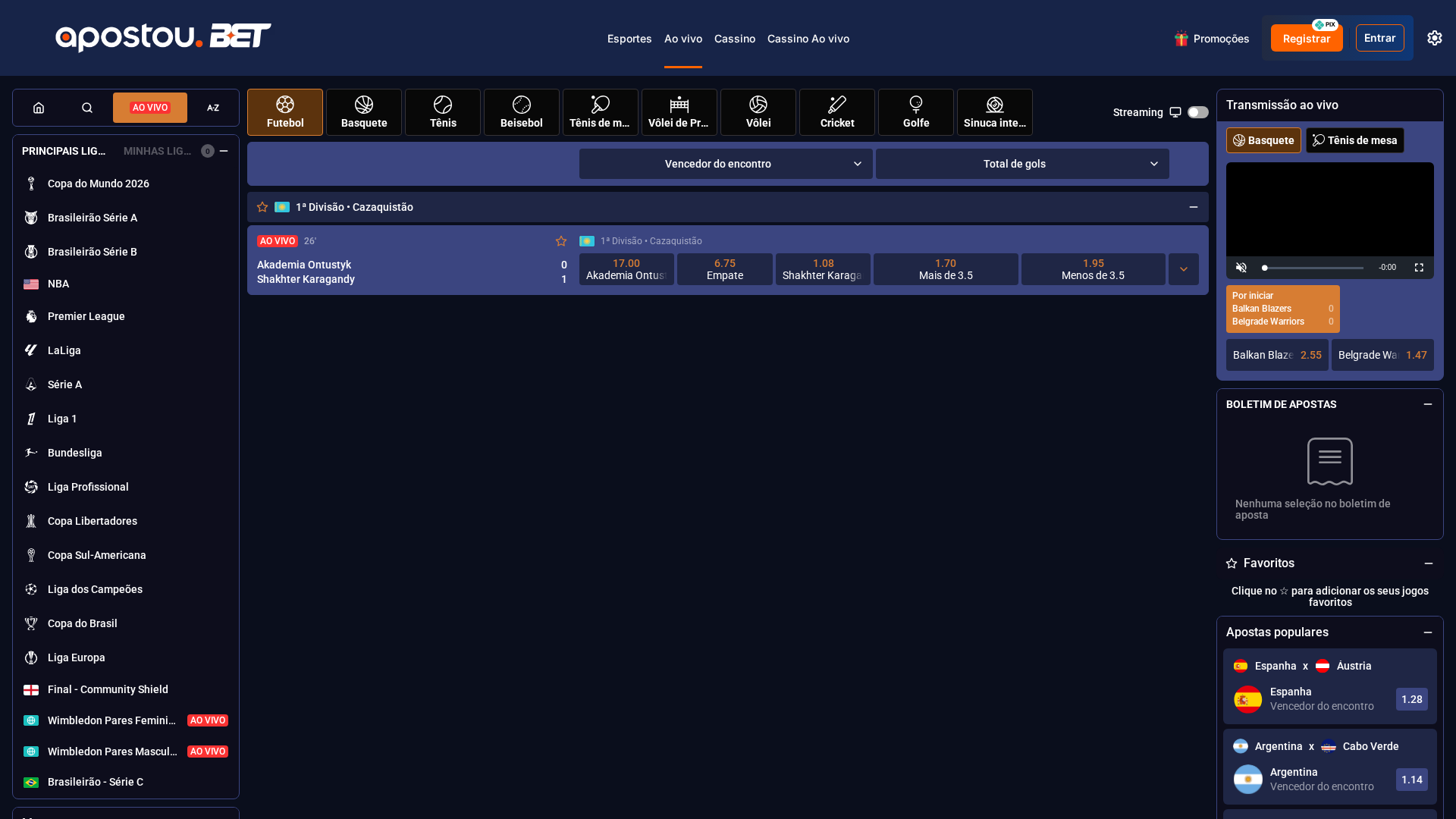The height and width of the screenshot is (819, 1456).
Task: Mute the live stream video player
Action: click(x=1241, y=268)
